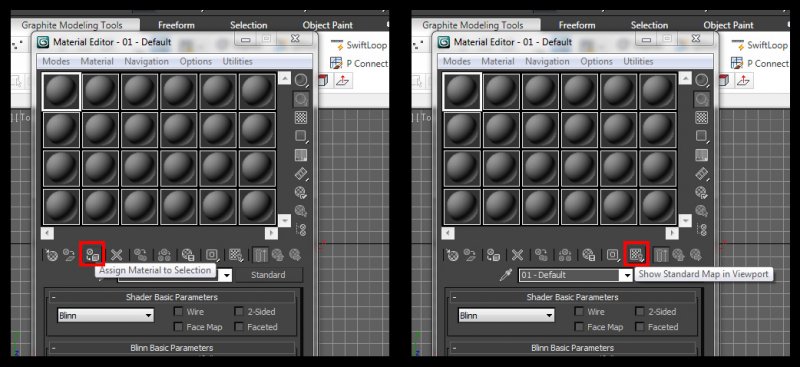Image resolution: width=800 pixels, height=367 pixels.
Task: Click Standard material type button, left screenshot
Action: coord(268,275)
